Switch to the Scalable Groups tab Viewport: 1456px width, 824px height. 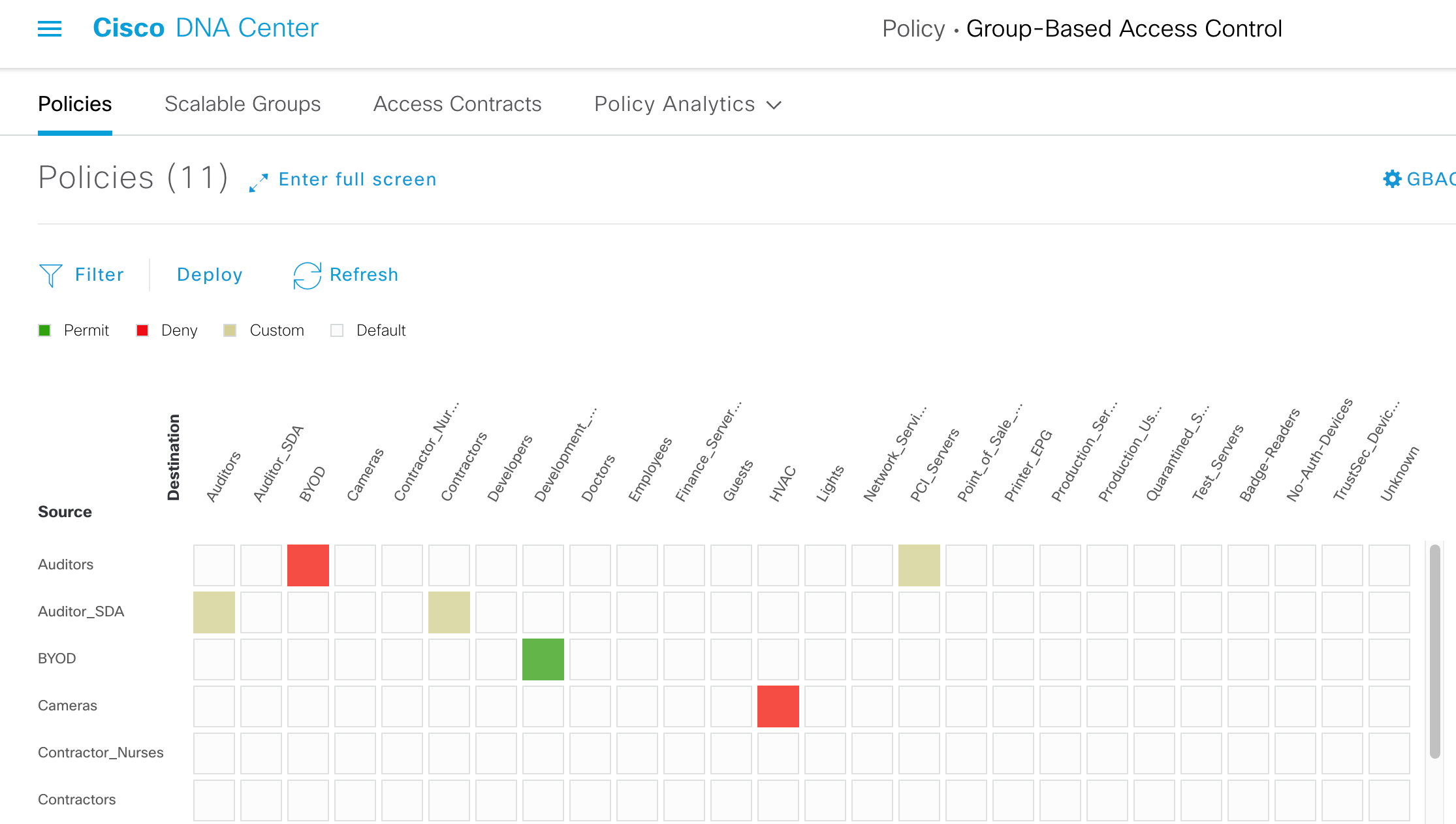(242, 104)
